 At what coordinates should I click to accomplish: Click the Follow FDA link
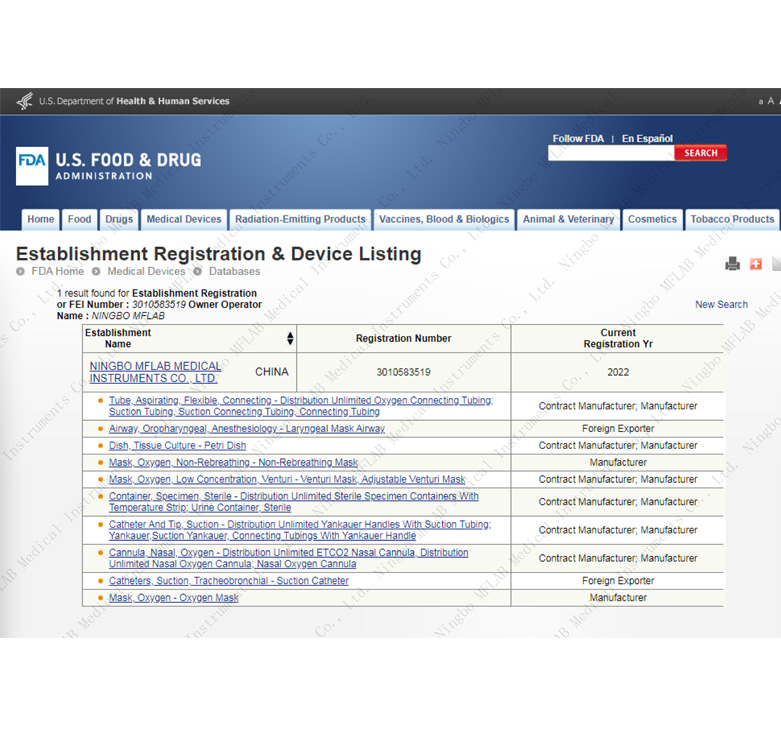pos(578,139)
